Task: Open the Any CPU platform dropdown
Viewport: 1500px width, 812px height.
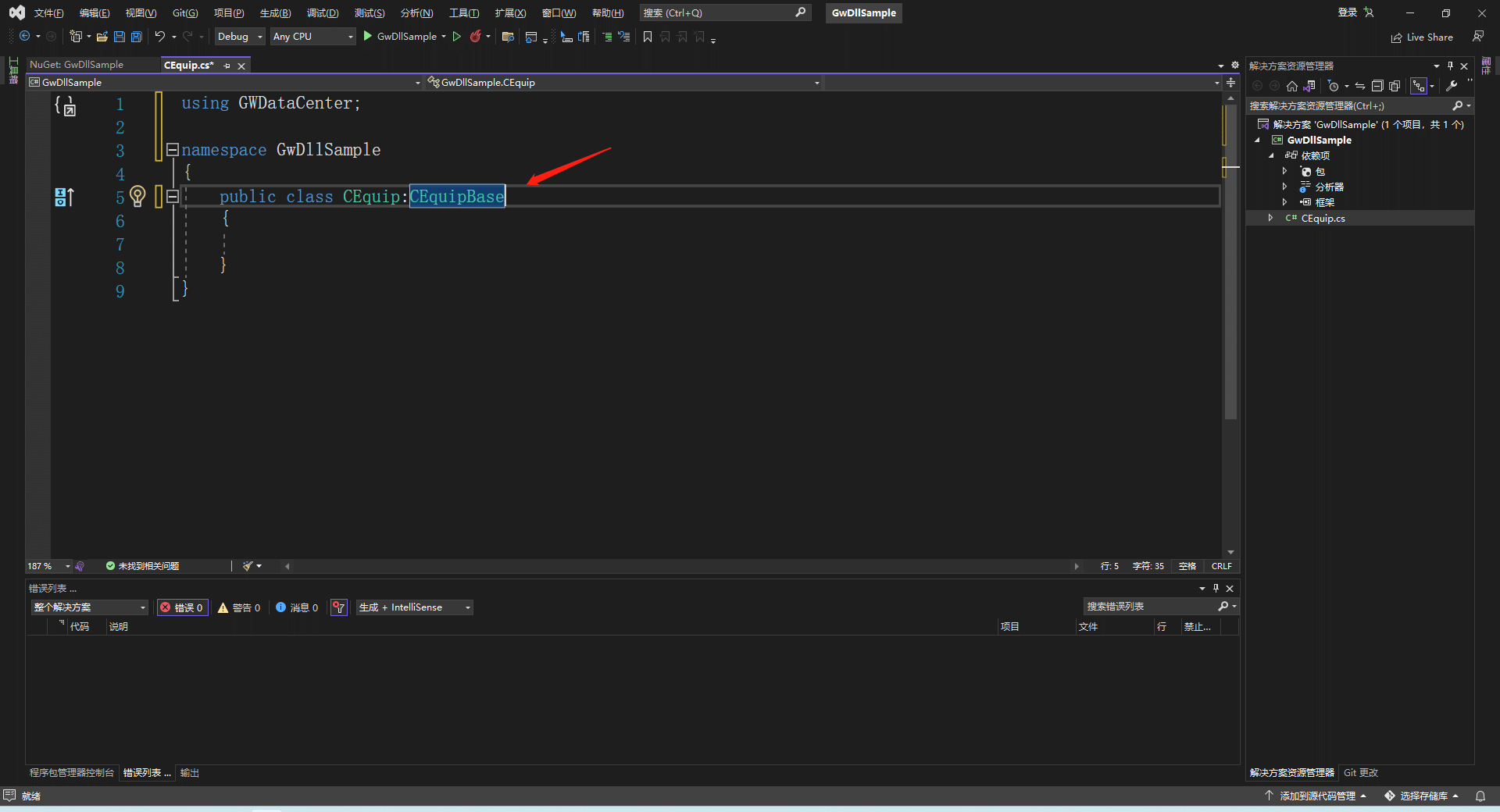Action: pos(312,37)
